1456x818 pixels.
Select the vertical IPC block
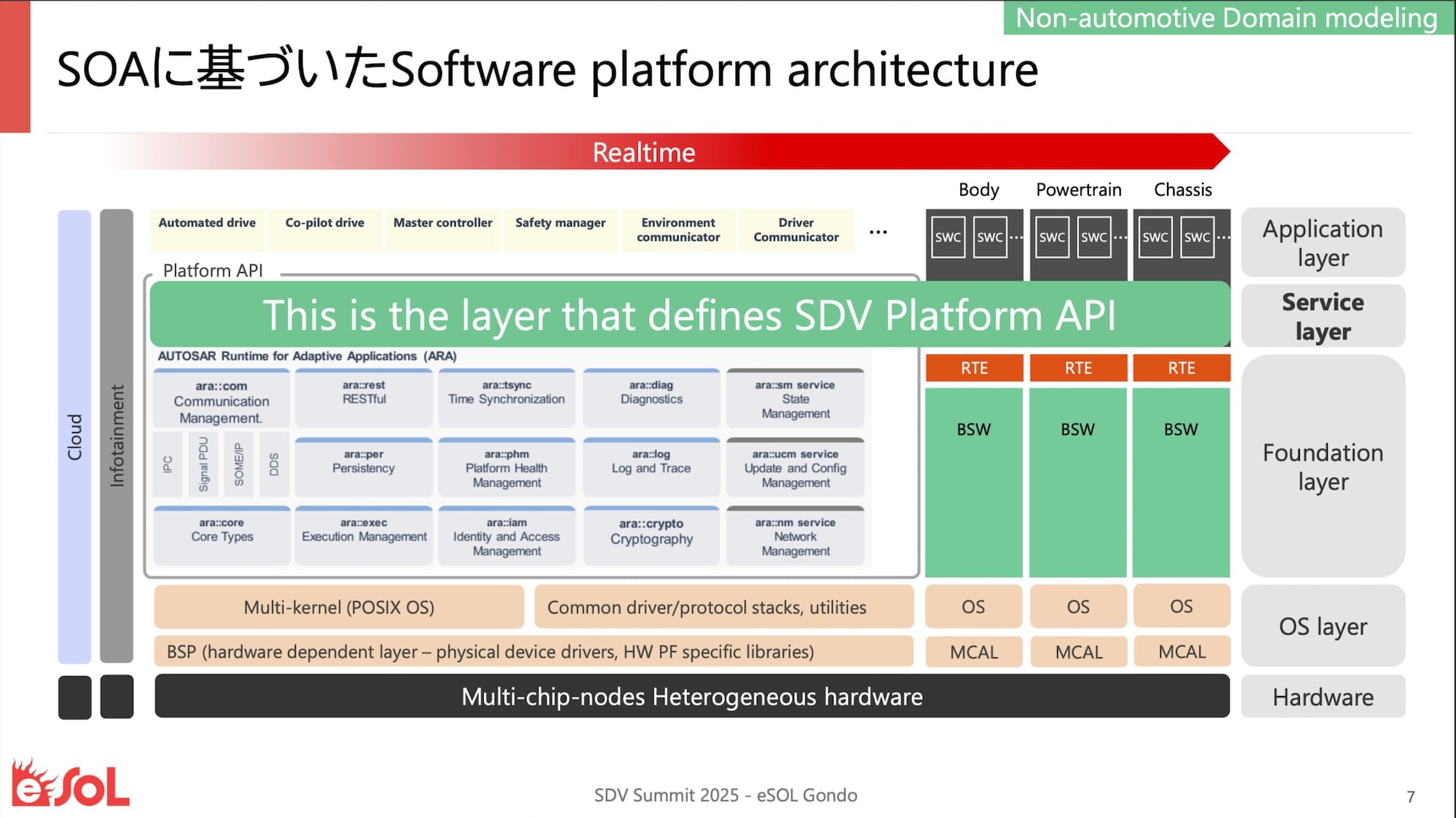click(x=168, y=464)
